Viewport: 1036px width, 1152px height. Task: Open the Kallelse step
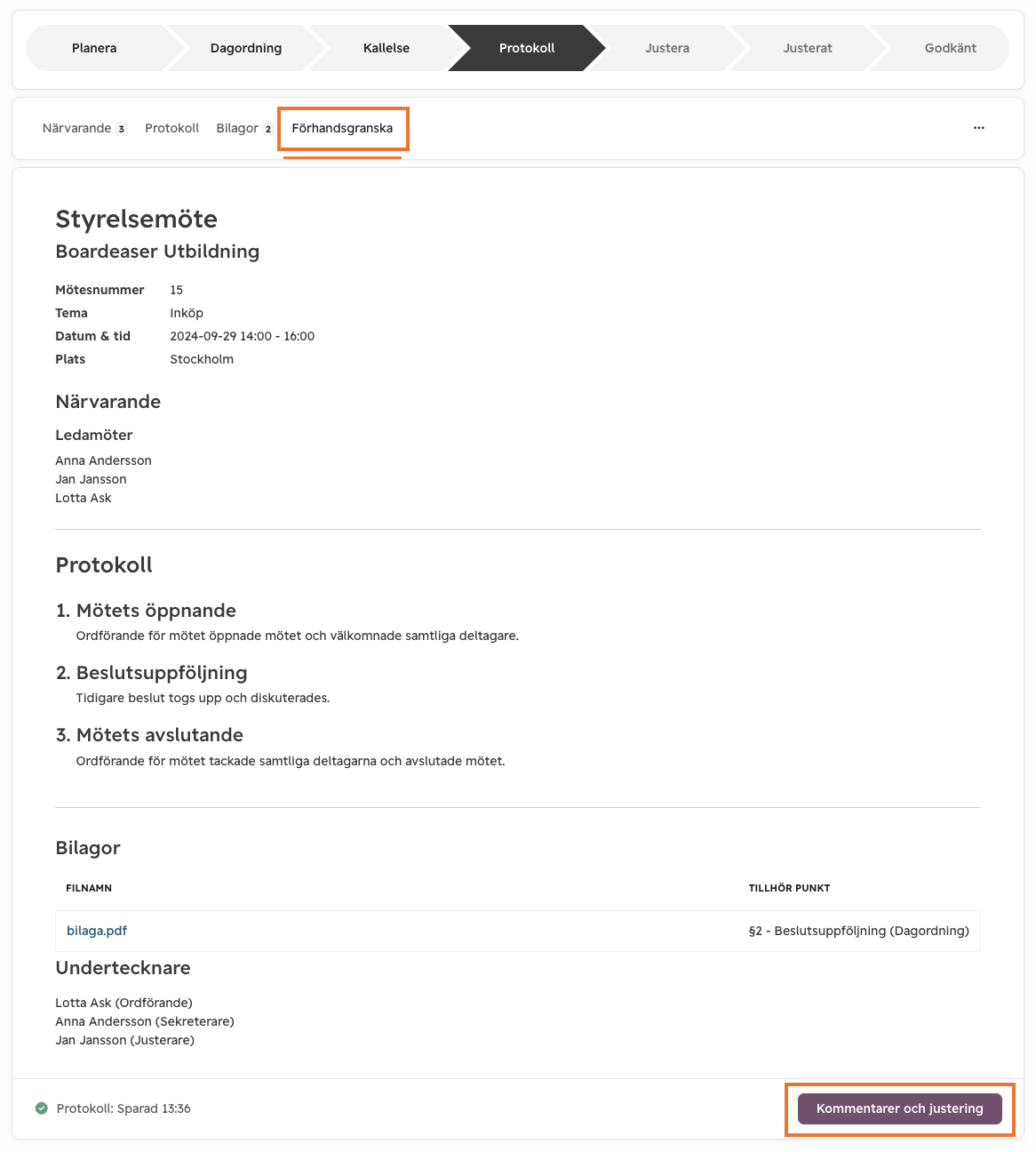(387, 48)
